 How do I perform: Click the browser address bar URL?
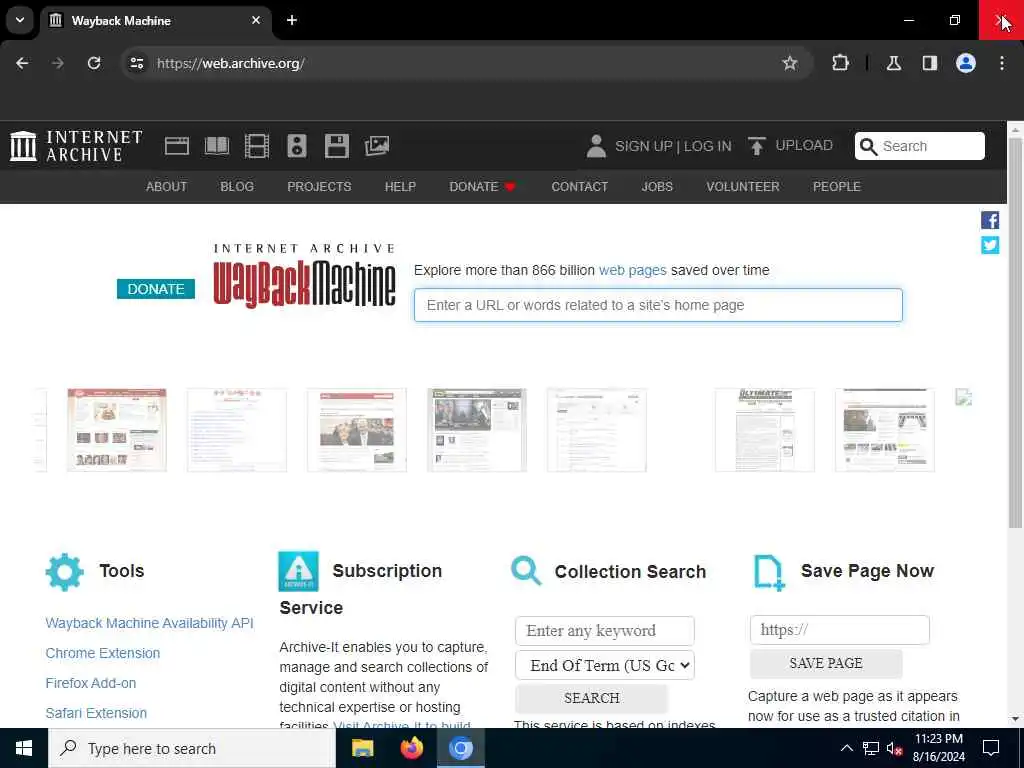tap(231, 63)
